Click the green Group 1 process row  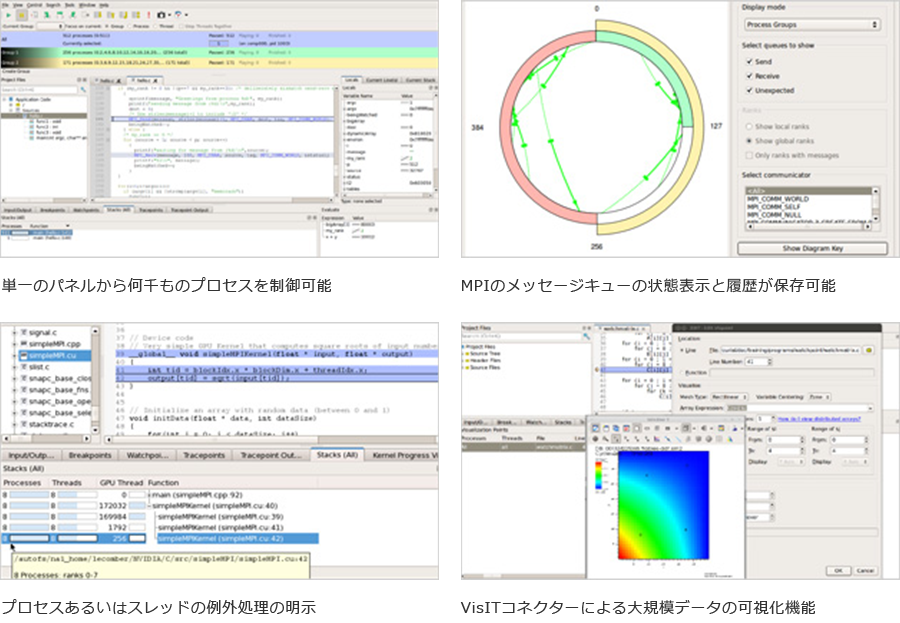219,53
